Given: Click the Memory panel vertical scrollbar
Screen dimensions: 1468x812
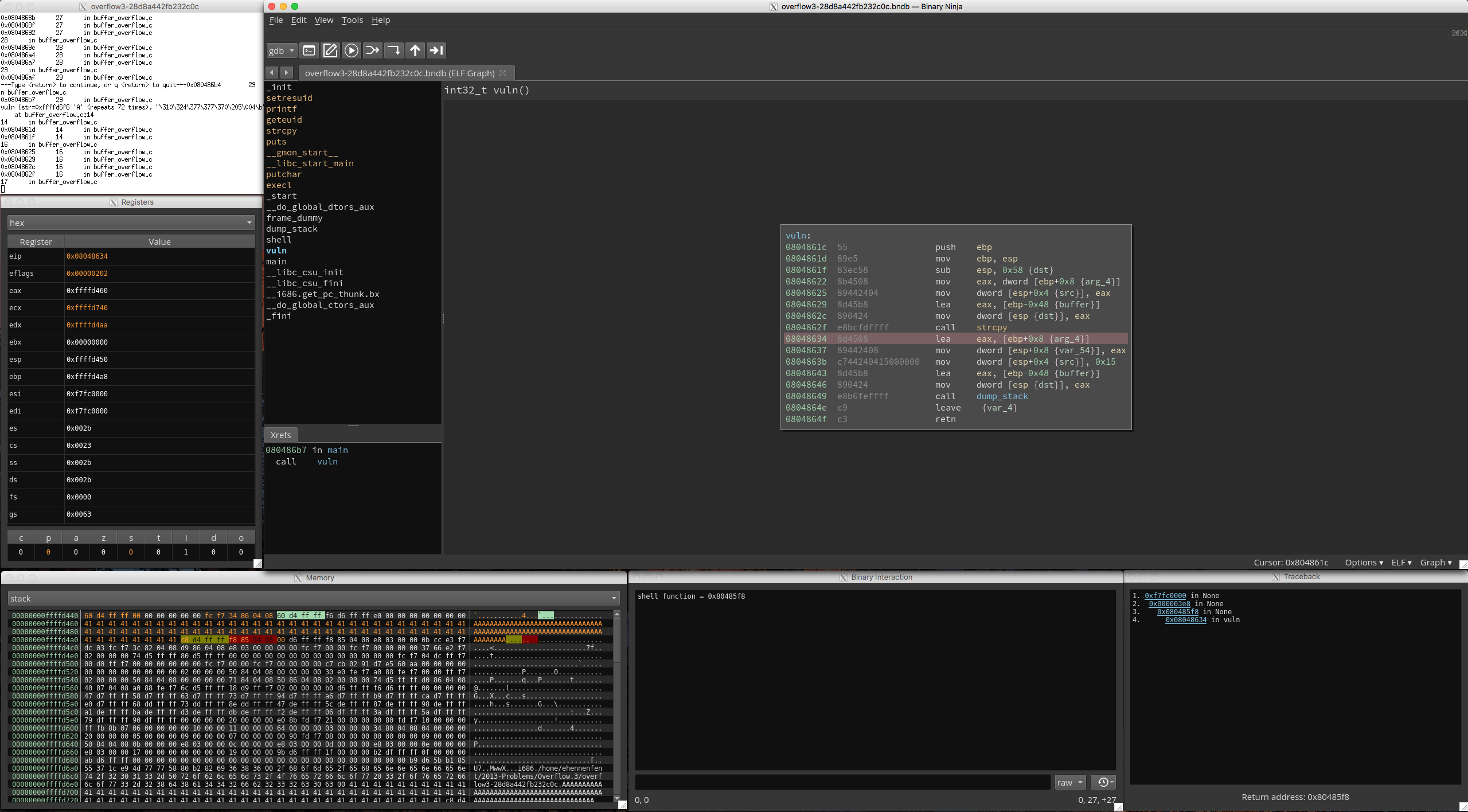Looking at the screenshot, I should click(617, 706).
